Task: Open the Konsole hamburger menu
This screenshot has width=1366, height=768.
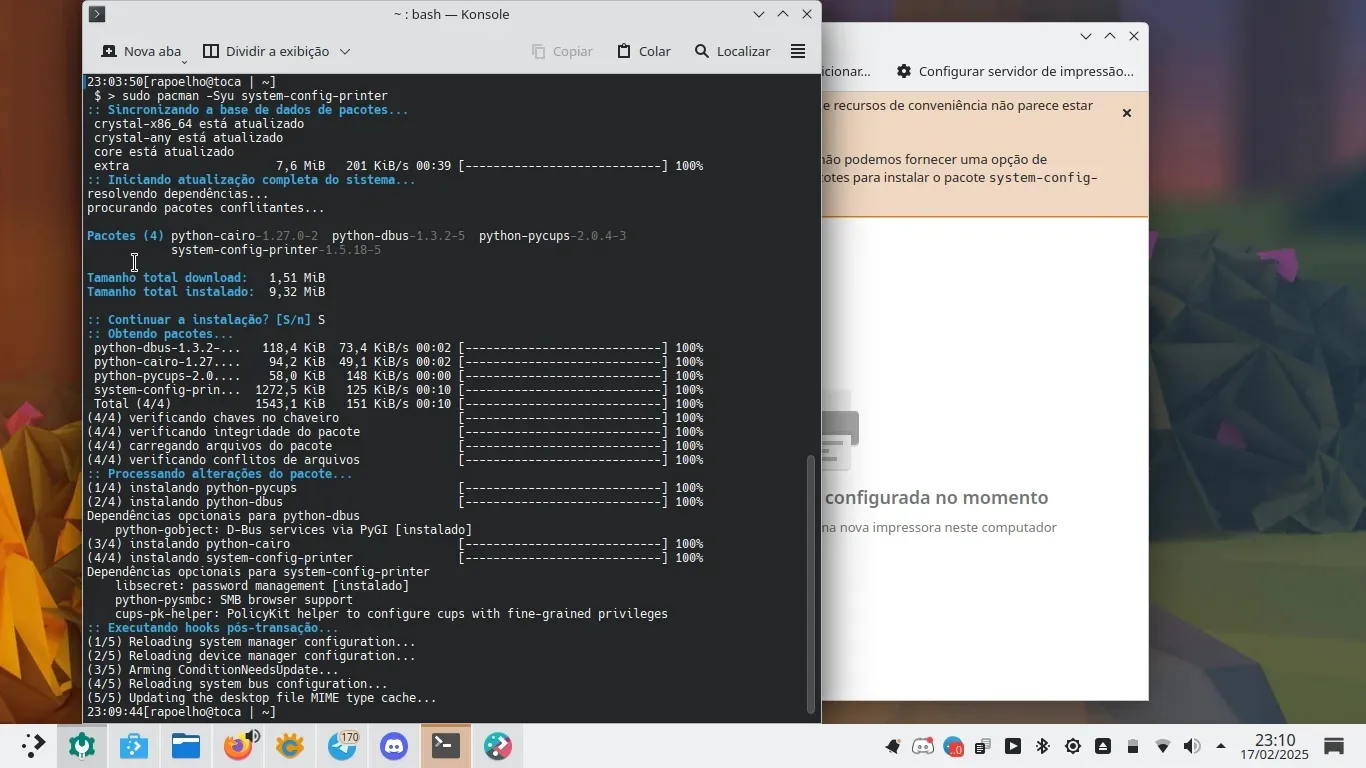Action: (x=797, y=51)
